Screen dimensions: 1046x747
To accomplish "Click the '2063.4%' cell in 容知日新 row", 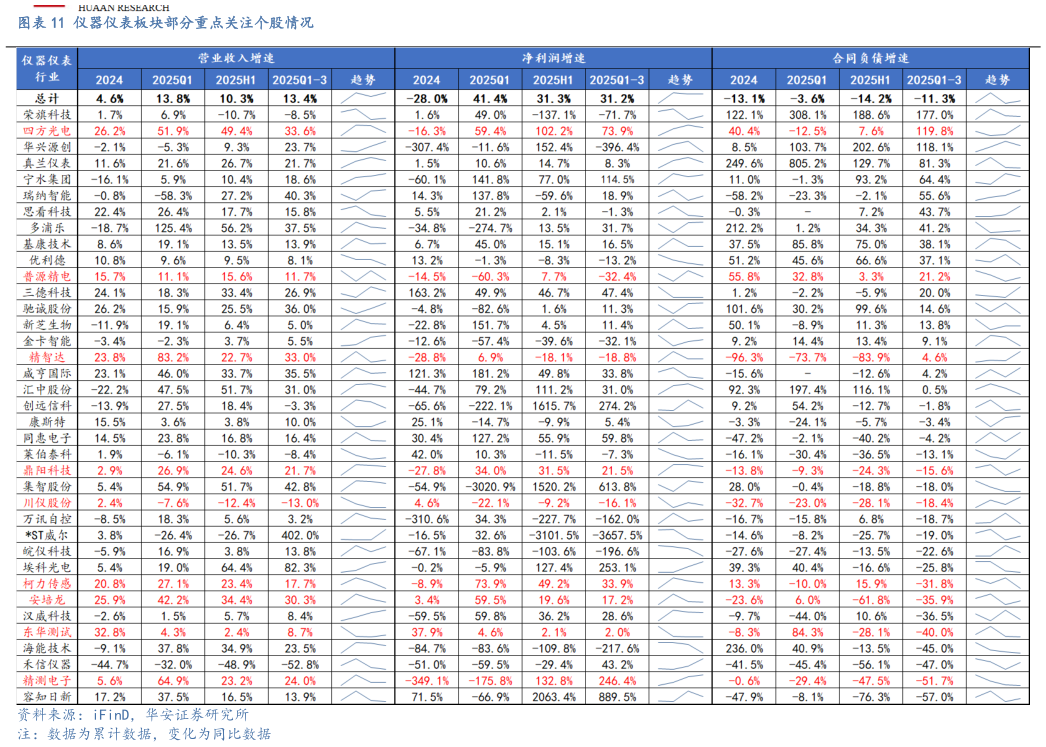I will click(x=554, y=697).
